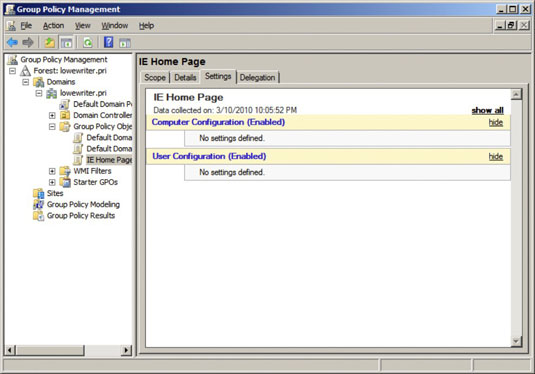This screenshot has width=535, height=374.
Task: Collapse the Forest: lowewriter.pri node
Action: click(13, 71)
